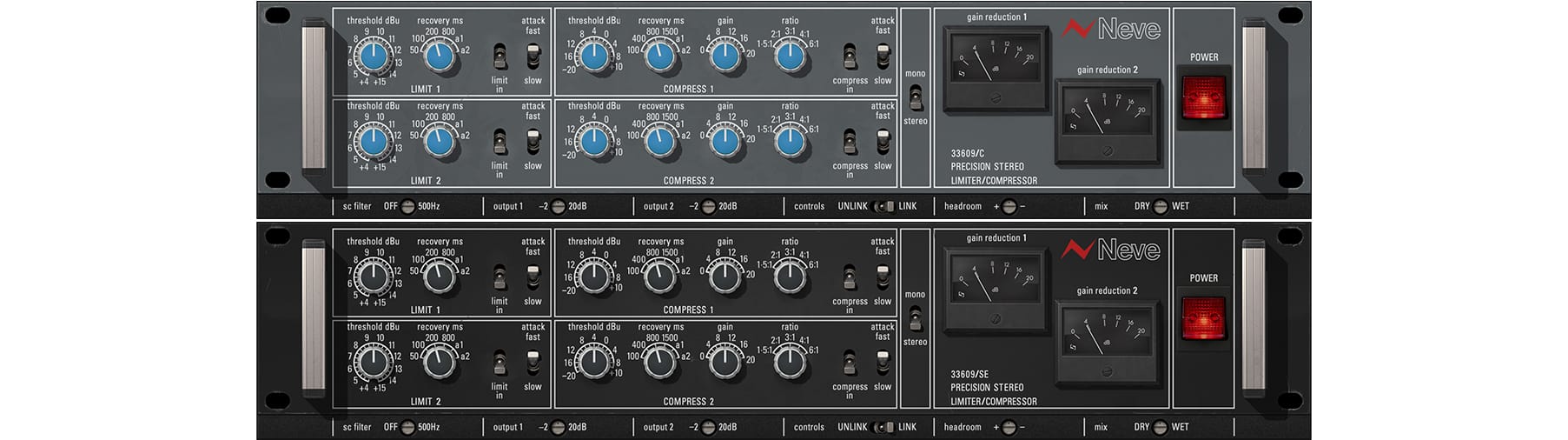Adjust the sc filter knob on 33609/SE
Screen dimensions: 1568x440
tap(407, 428)
